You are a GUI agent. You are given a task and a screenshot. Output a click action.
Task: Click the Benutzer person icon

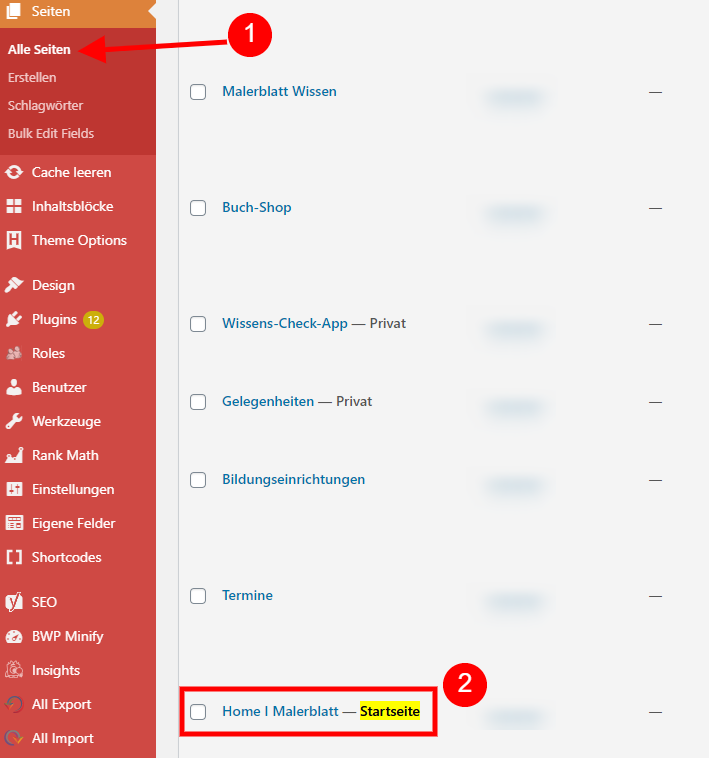tap(14, 388)
